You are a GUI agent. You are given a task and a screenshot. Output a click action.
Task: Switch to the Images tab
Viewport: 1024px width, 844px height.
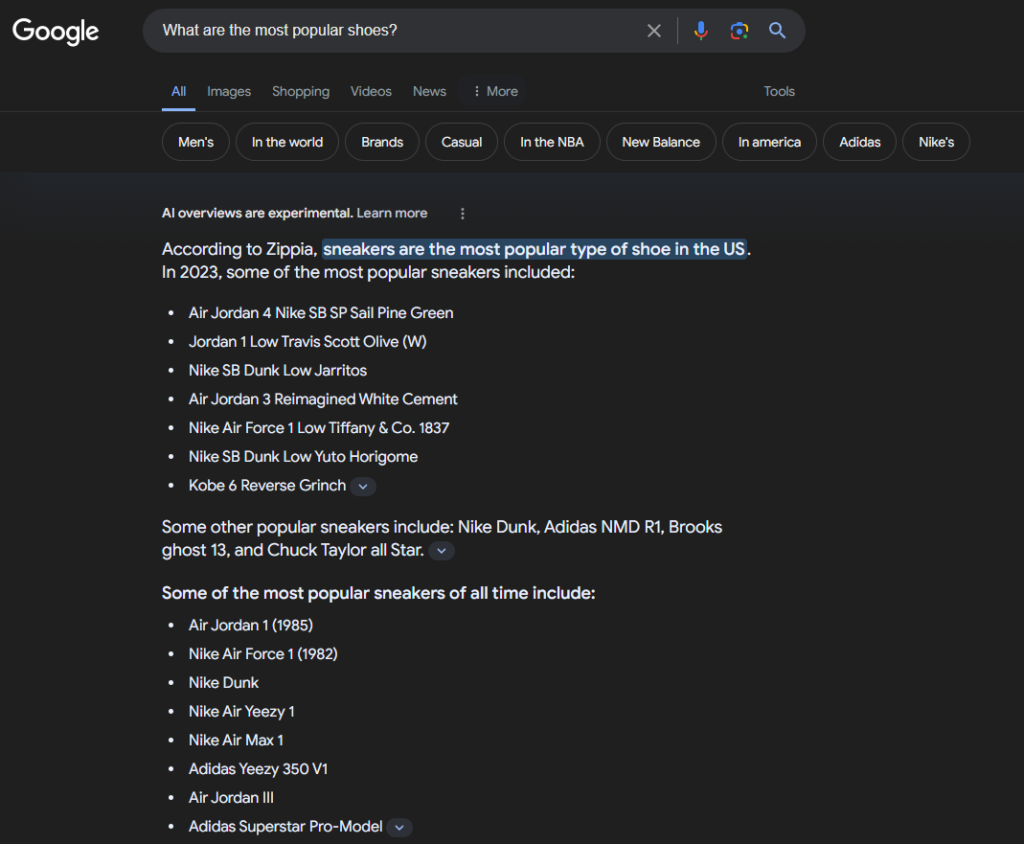(x=229, y=91)
